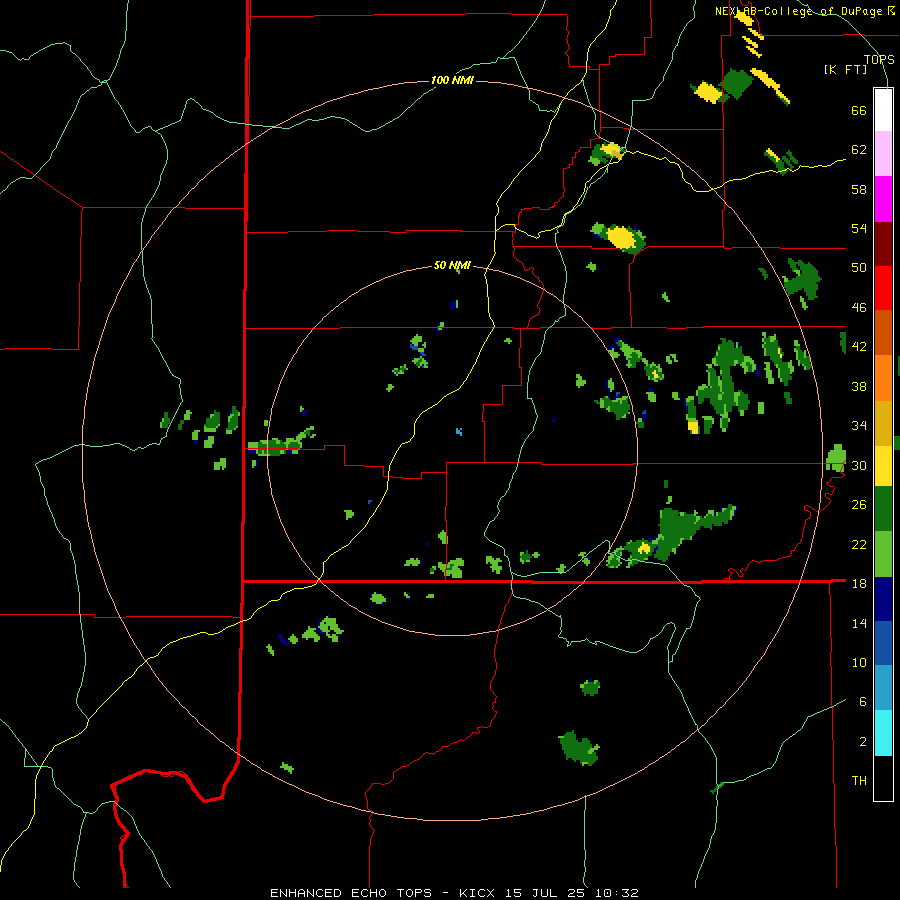Click the "62" scale label
The image size is (900, 900).
pos(859,150)
